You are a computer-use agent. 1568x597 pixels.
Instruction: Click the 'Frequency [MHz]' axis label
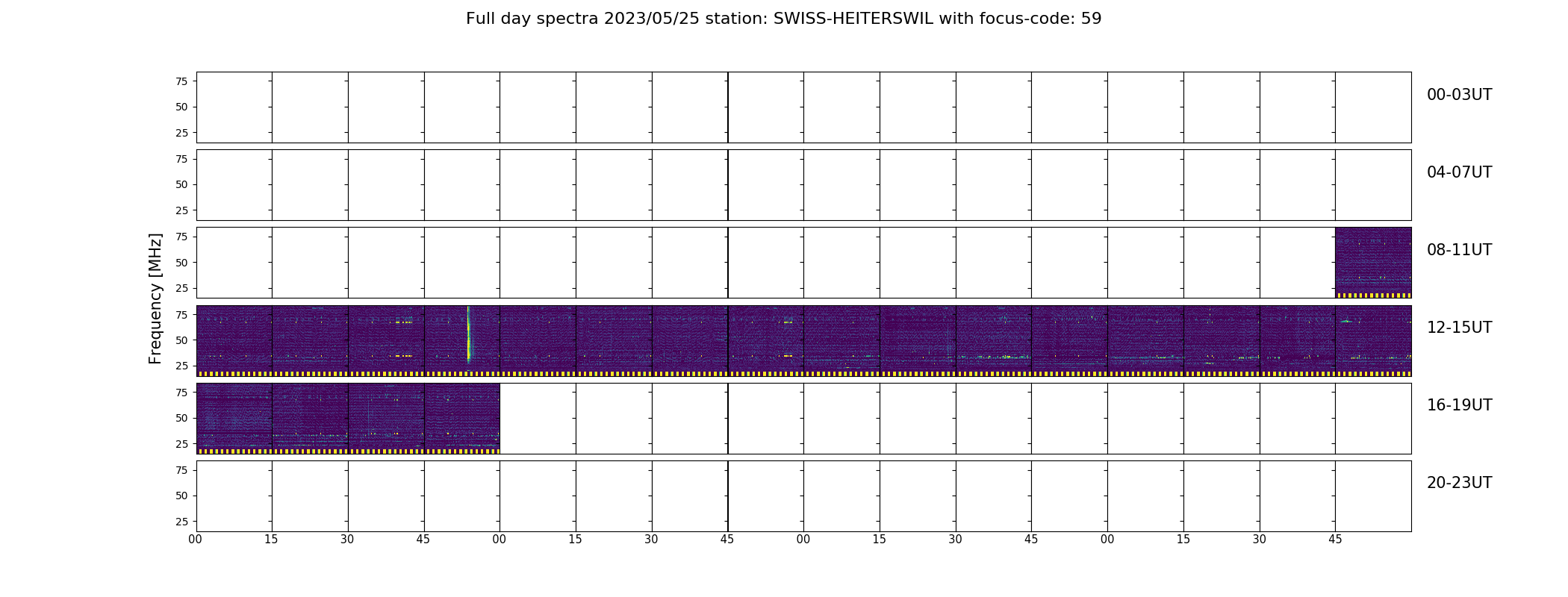pos(155,298)
